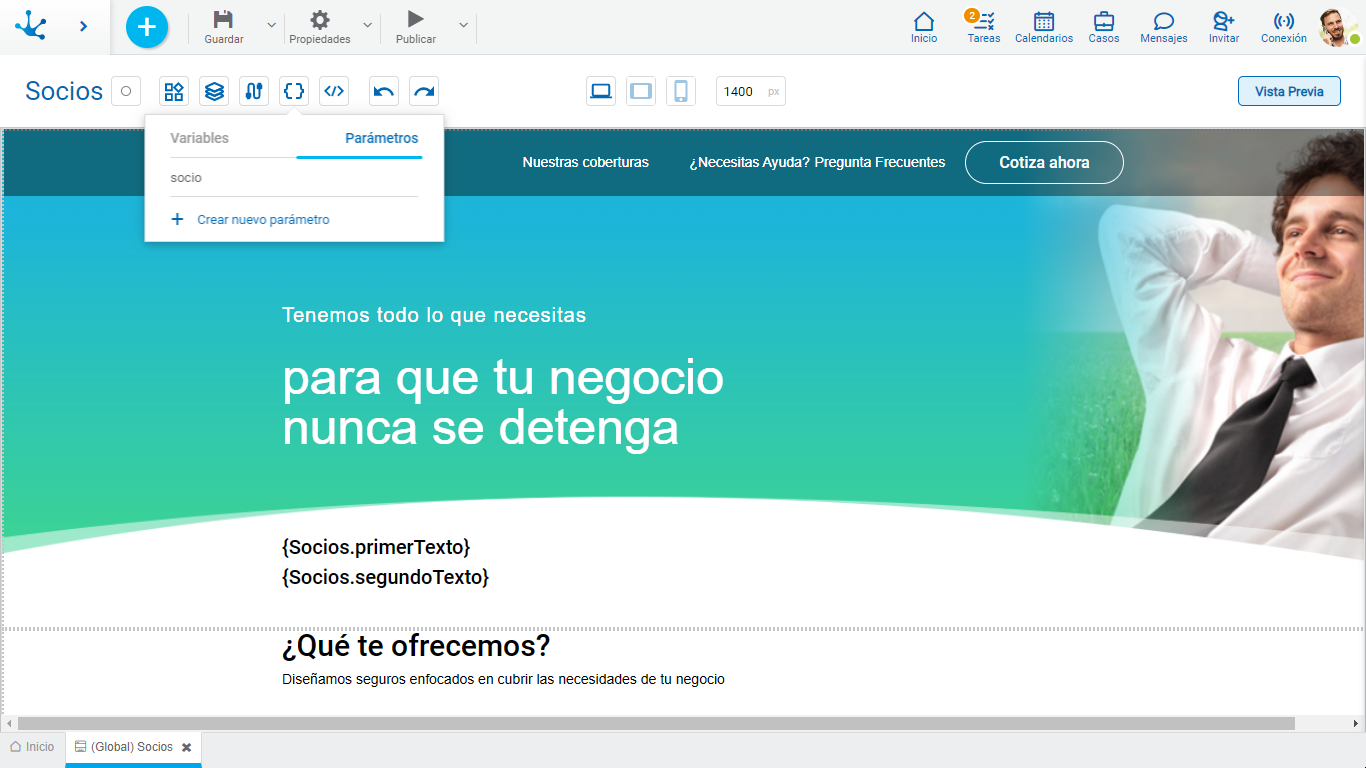The width and height of the screenshot is (1366, 768).
Task: Expand the Publicar dropdown arrow
Action: pos(463,25)
